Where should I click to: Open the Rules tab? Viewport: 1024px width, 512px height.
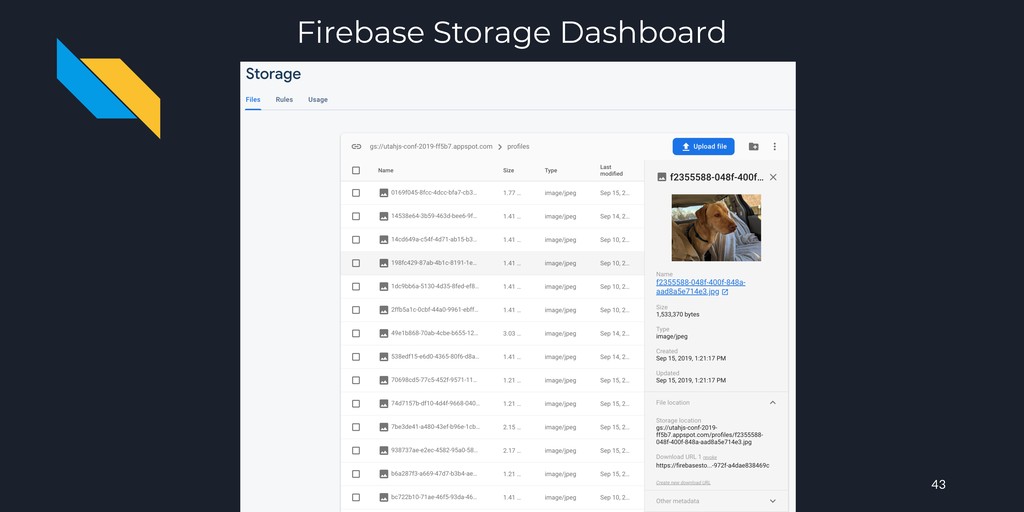284,100
